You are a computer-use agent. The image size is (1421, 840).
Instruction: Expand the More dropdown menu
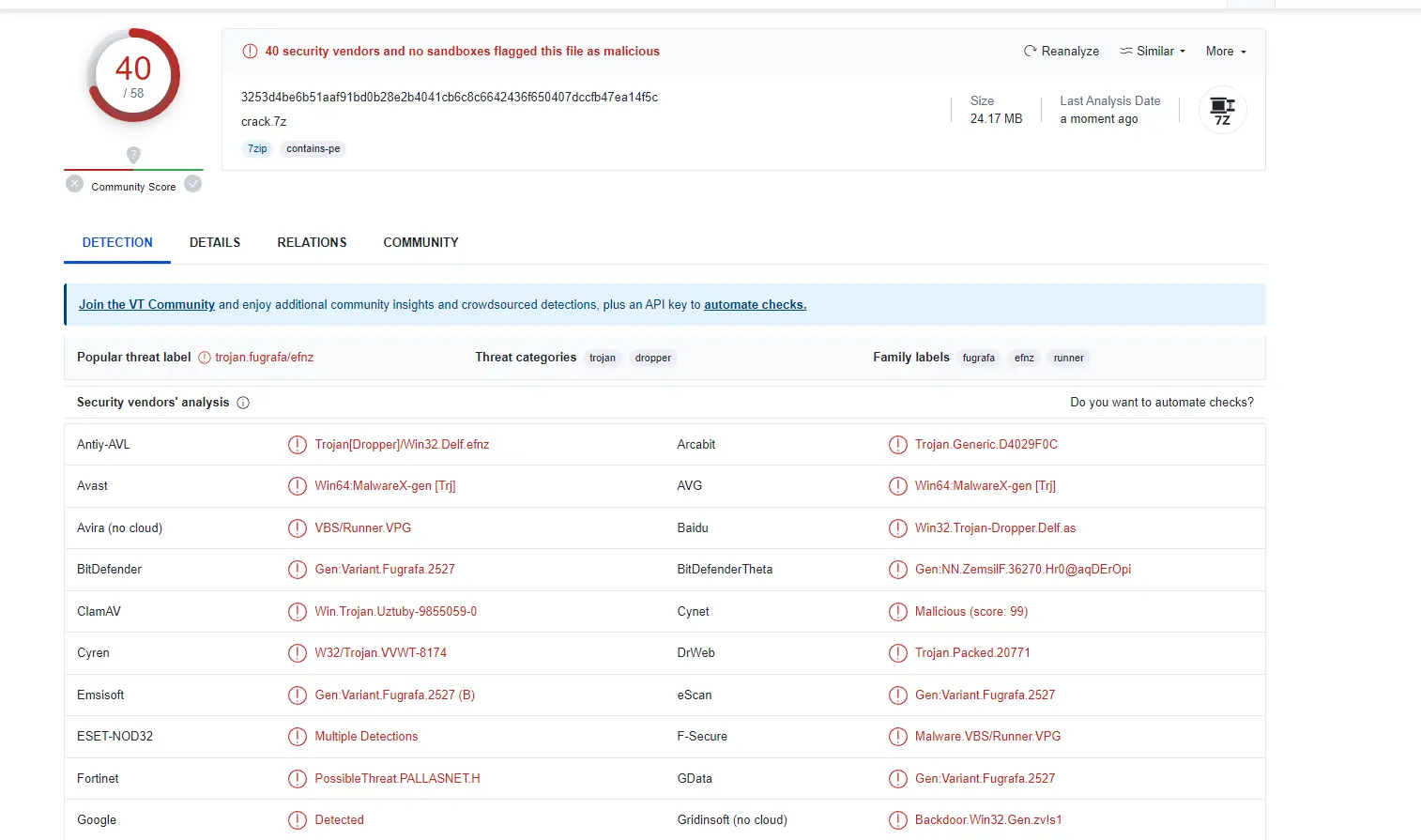click(1226, 52)
